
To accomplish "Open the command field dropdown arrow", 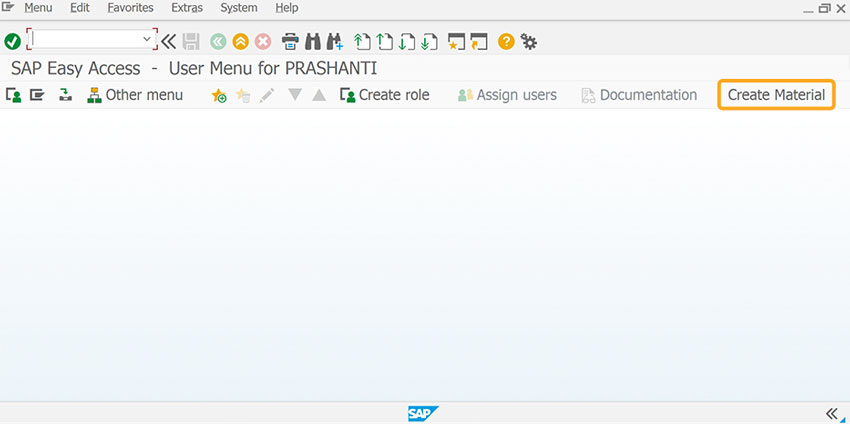I will pyautogui.click(x=146, y=39).
